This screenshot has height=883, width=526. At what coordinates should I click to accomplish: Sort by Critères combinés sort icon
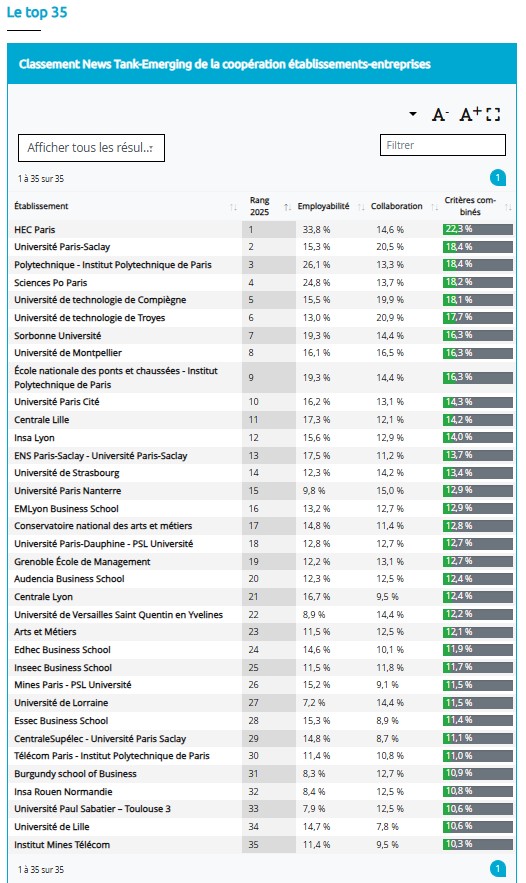click(508, 207)
